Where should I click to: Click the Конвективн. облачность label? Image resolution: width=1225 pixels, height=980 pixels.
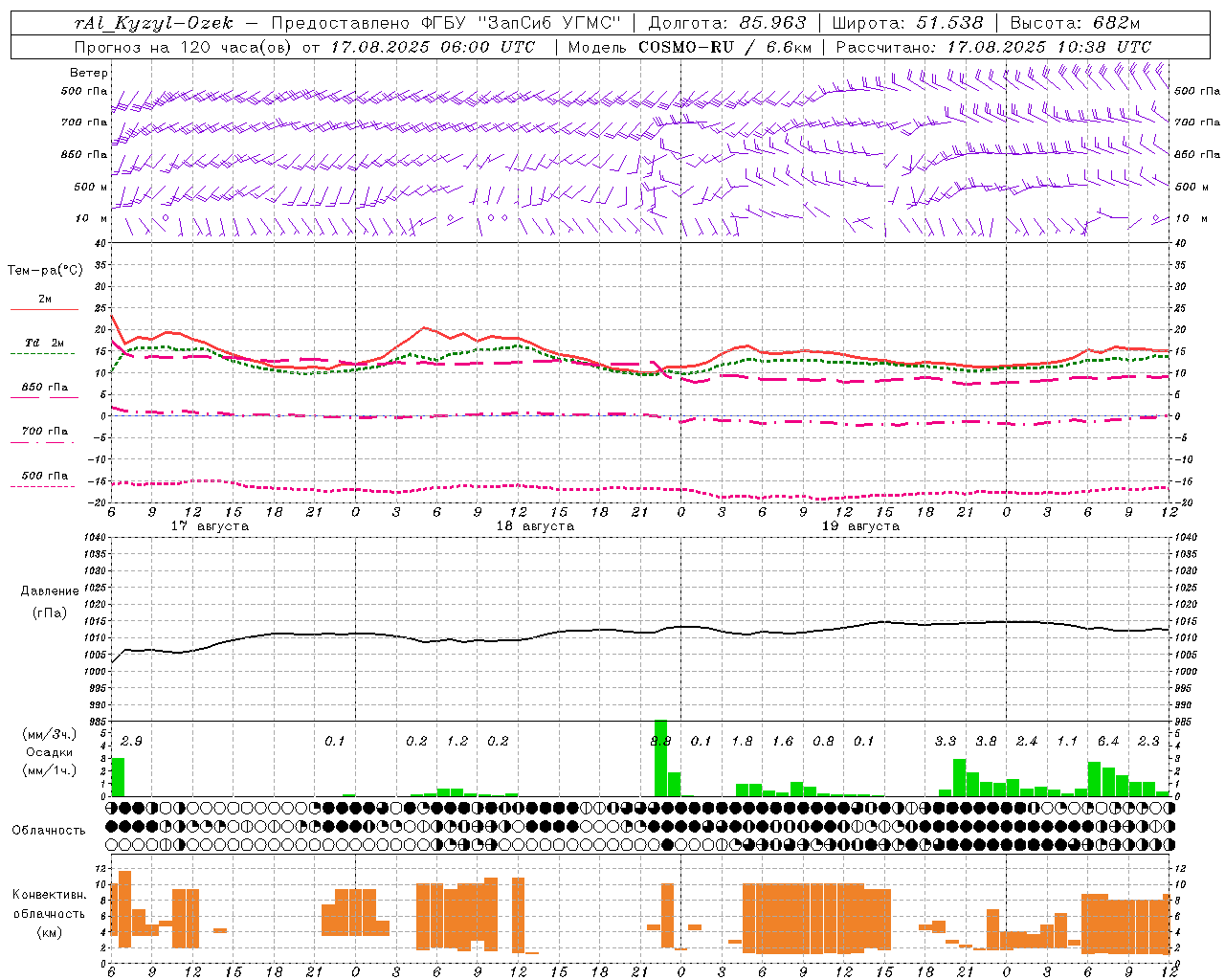tap(49, 904)
